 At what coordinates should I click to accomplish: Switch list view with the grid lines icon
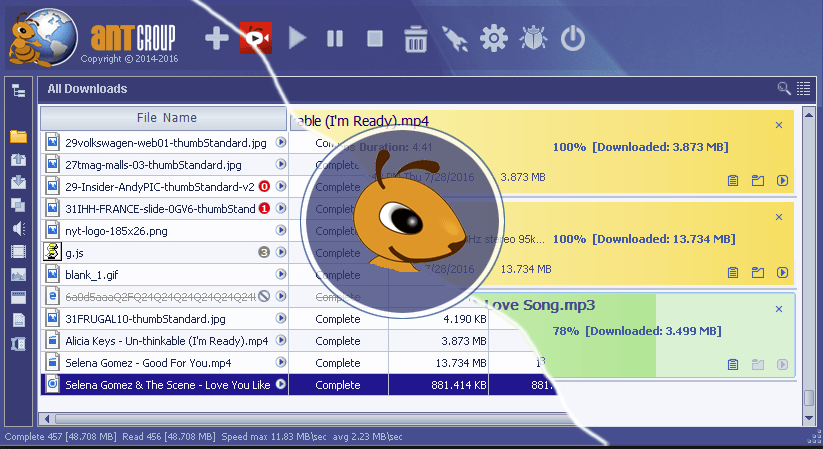tap(804, 88)
